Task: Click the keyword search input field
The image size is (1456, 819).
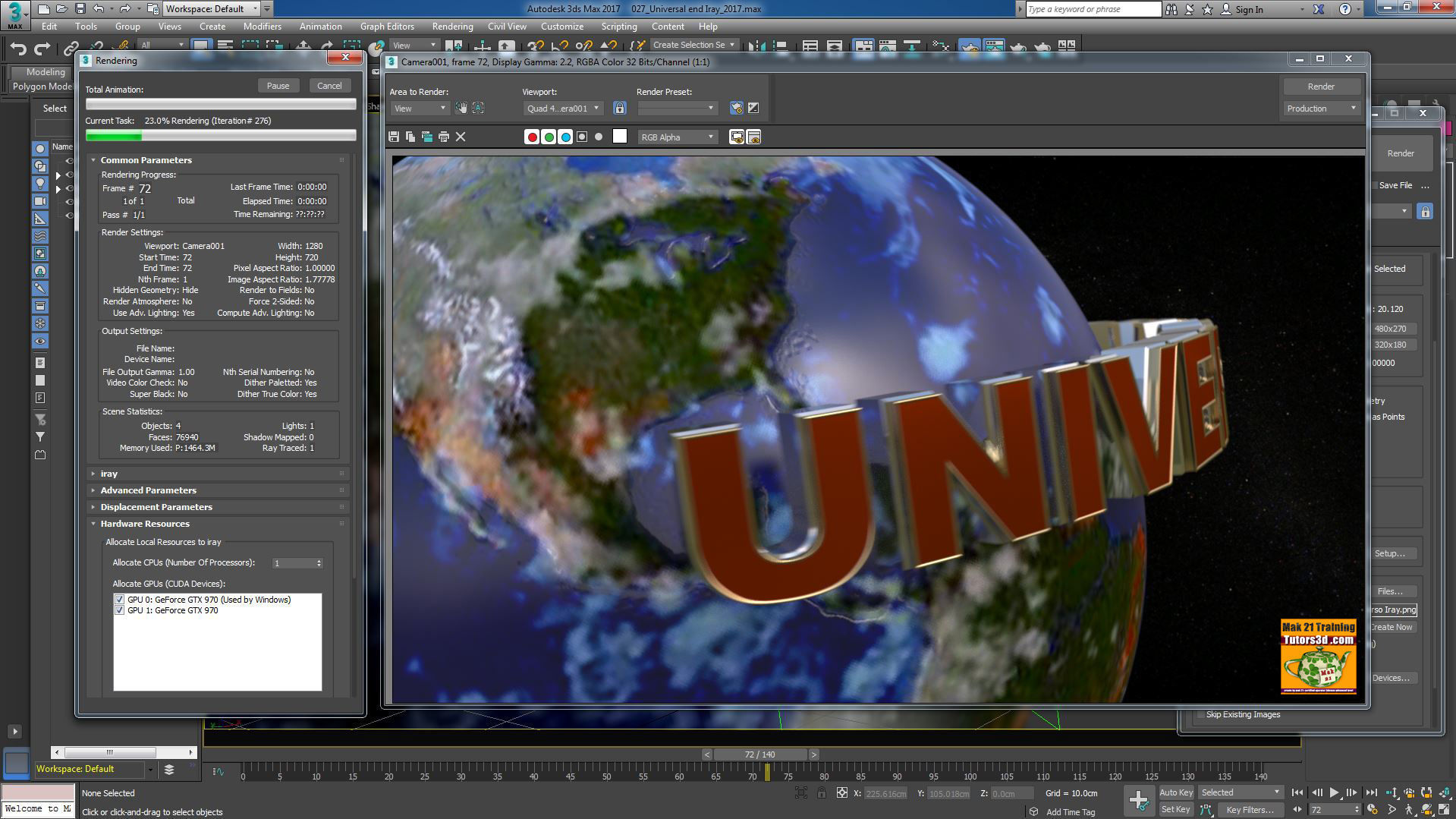Action: (x=1093, y=9)
